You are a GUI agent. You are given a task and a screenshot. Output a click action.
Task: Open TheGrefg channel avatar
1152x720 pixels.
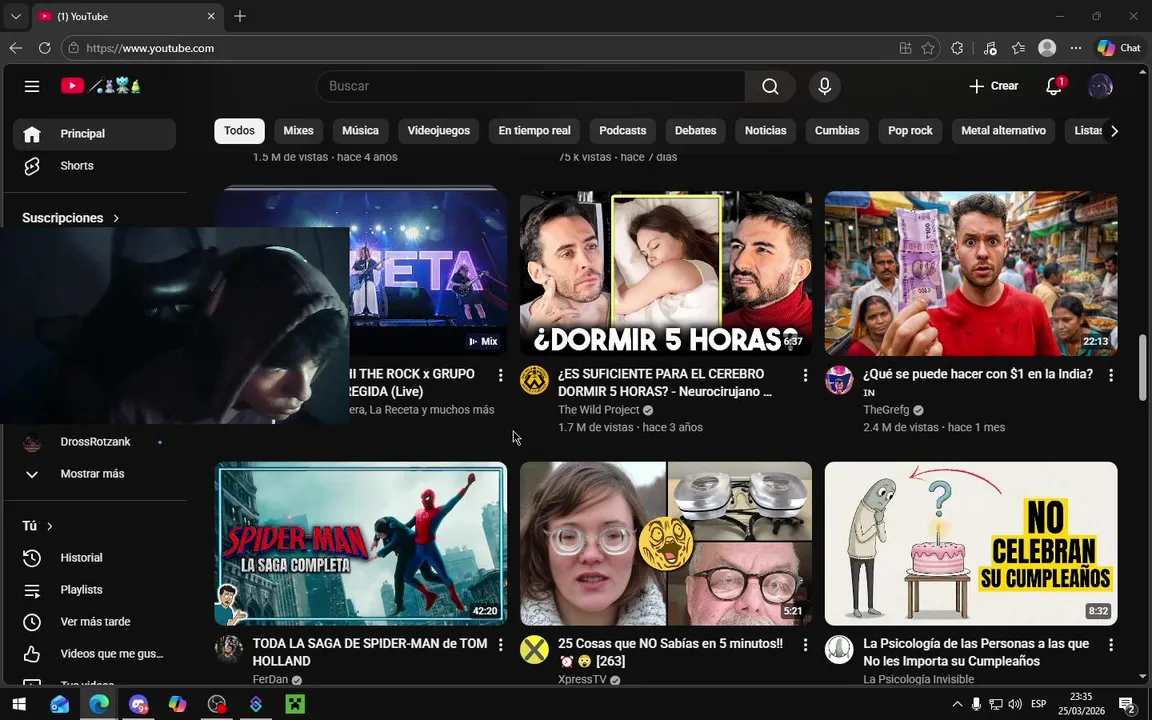point(839,381)
